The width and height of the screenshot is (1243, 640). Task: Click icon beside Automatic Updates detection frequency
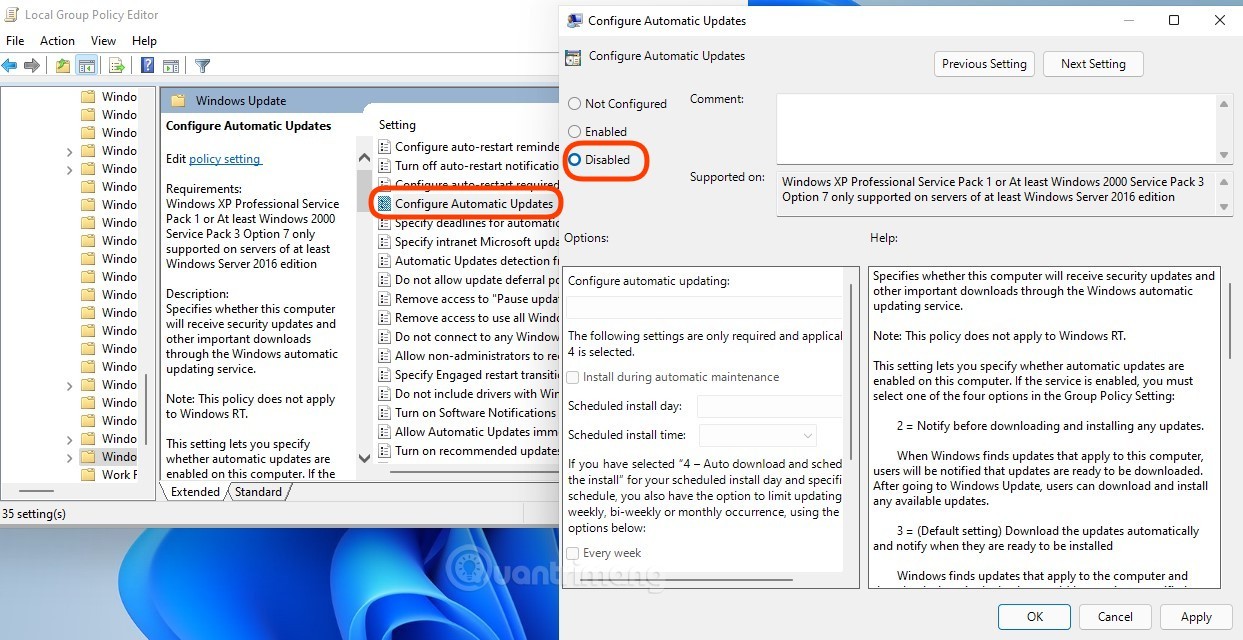coord(385,261)
